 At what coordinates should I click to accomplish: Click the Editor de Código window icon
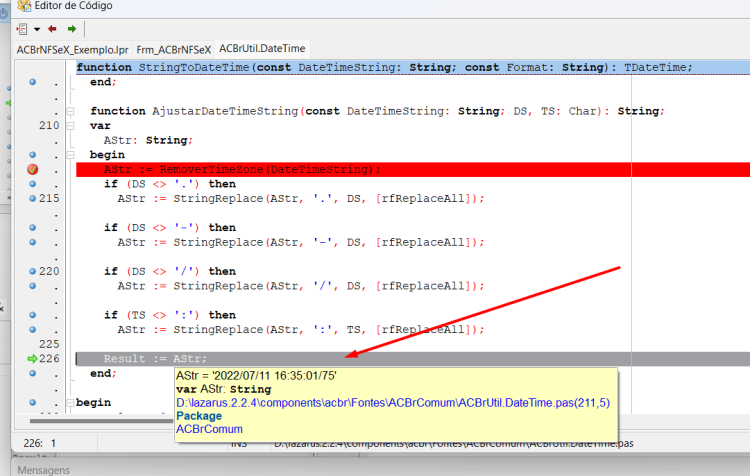point(24,6)
